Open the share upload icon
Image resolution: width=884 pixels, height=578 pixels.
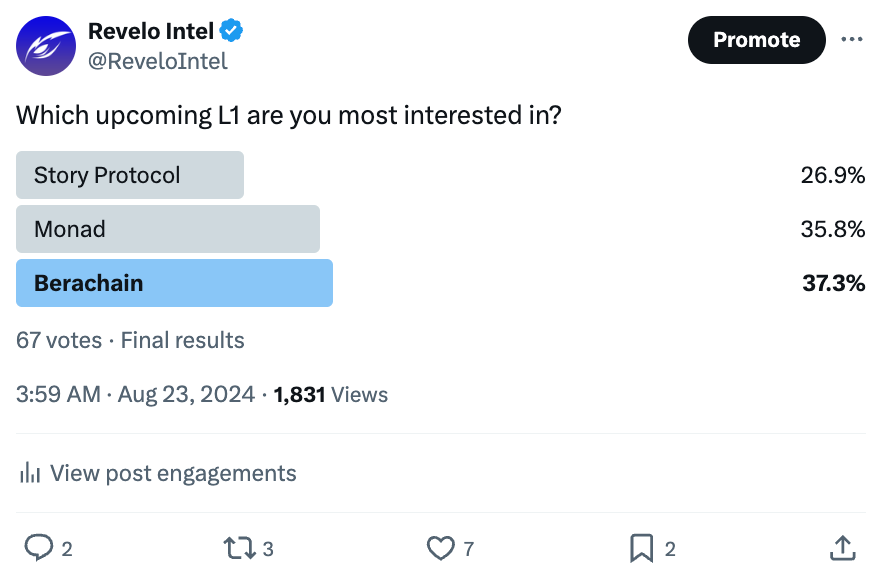pyautogui.click(x=843, y=548)
